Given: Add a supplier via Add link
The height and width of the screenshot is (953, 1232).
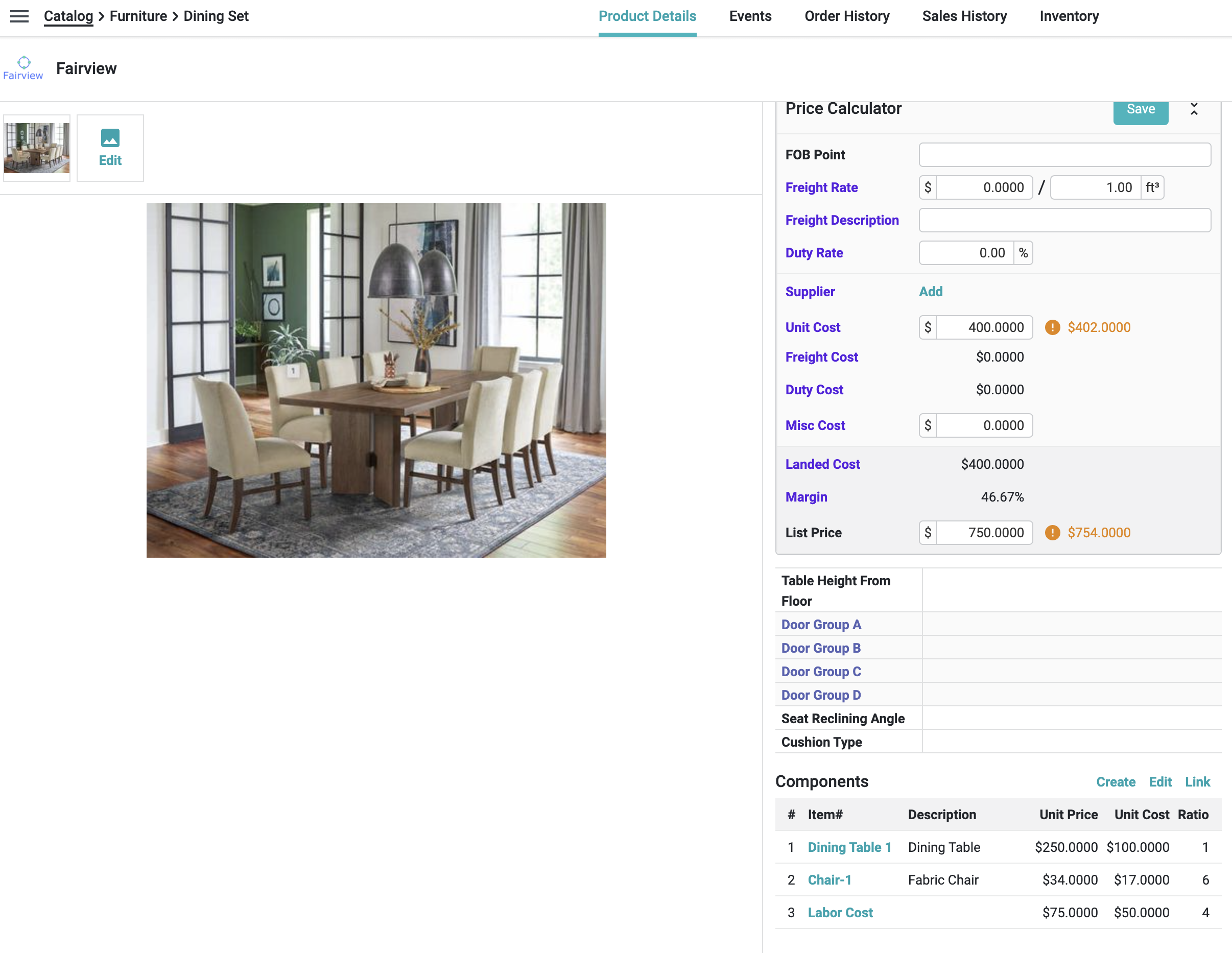Looking at the screenshot, I should [x=930, y=292].
